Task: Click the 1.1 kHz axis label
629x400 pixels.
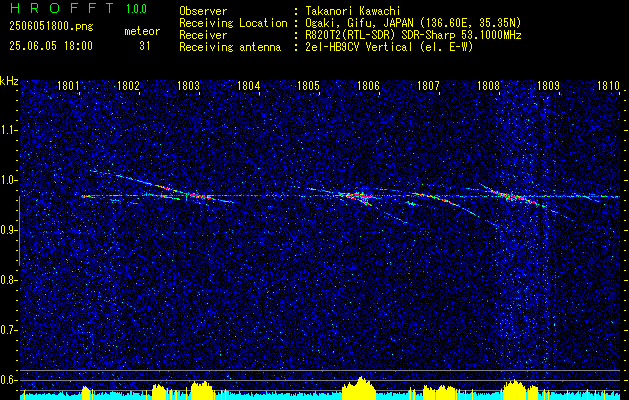Action: (x=8, y=130)
